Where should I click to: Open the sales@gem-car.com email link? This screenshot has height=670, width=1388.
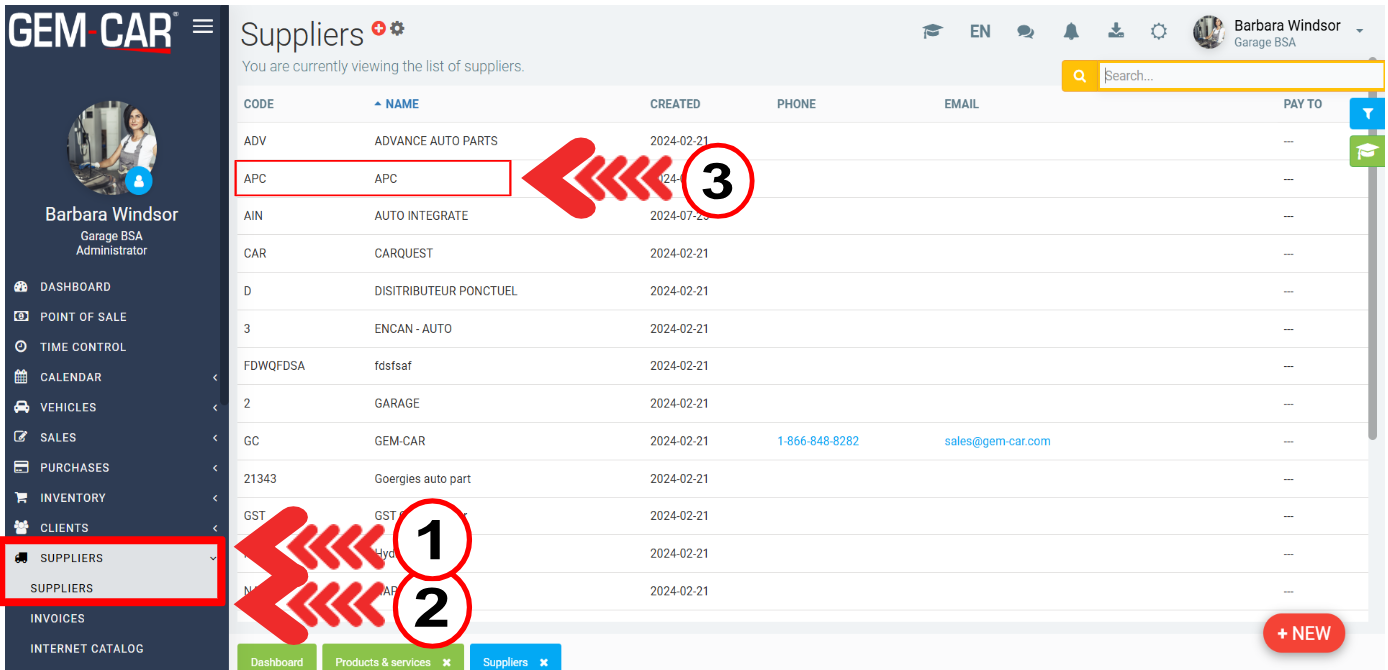pos(997,441)
